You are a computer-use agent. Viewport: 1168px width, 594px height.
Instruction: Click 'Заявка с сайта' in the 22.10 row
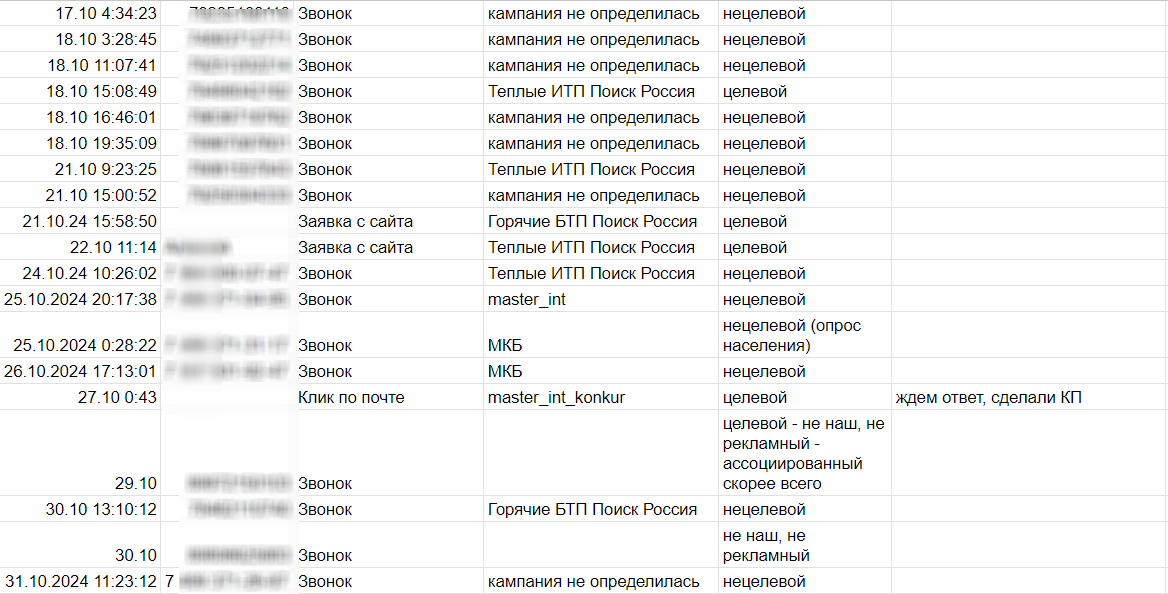[x=355, y=248]
